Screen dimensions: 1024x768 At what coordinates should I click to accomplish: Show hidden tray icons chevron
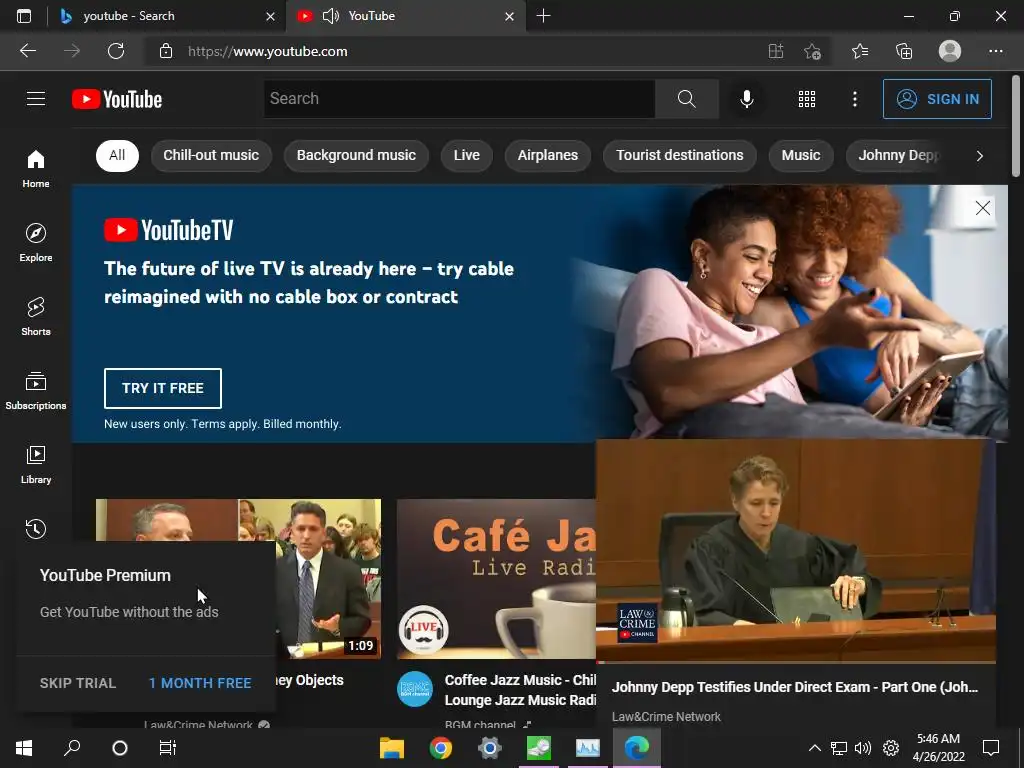[814, 748]
